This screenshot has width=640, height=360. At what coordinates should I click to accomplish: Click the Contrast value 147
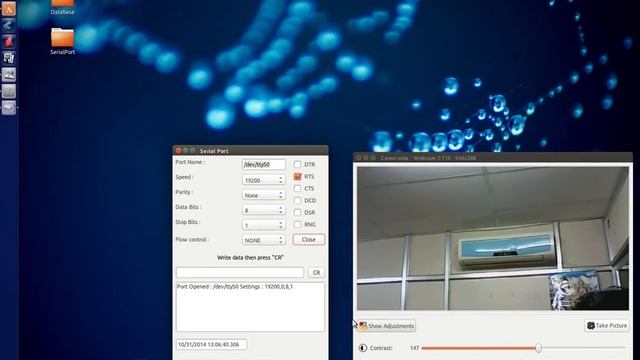click(414, 348)
